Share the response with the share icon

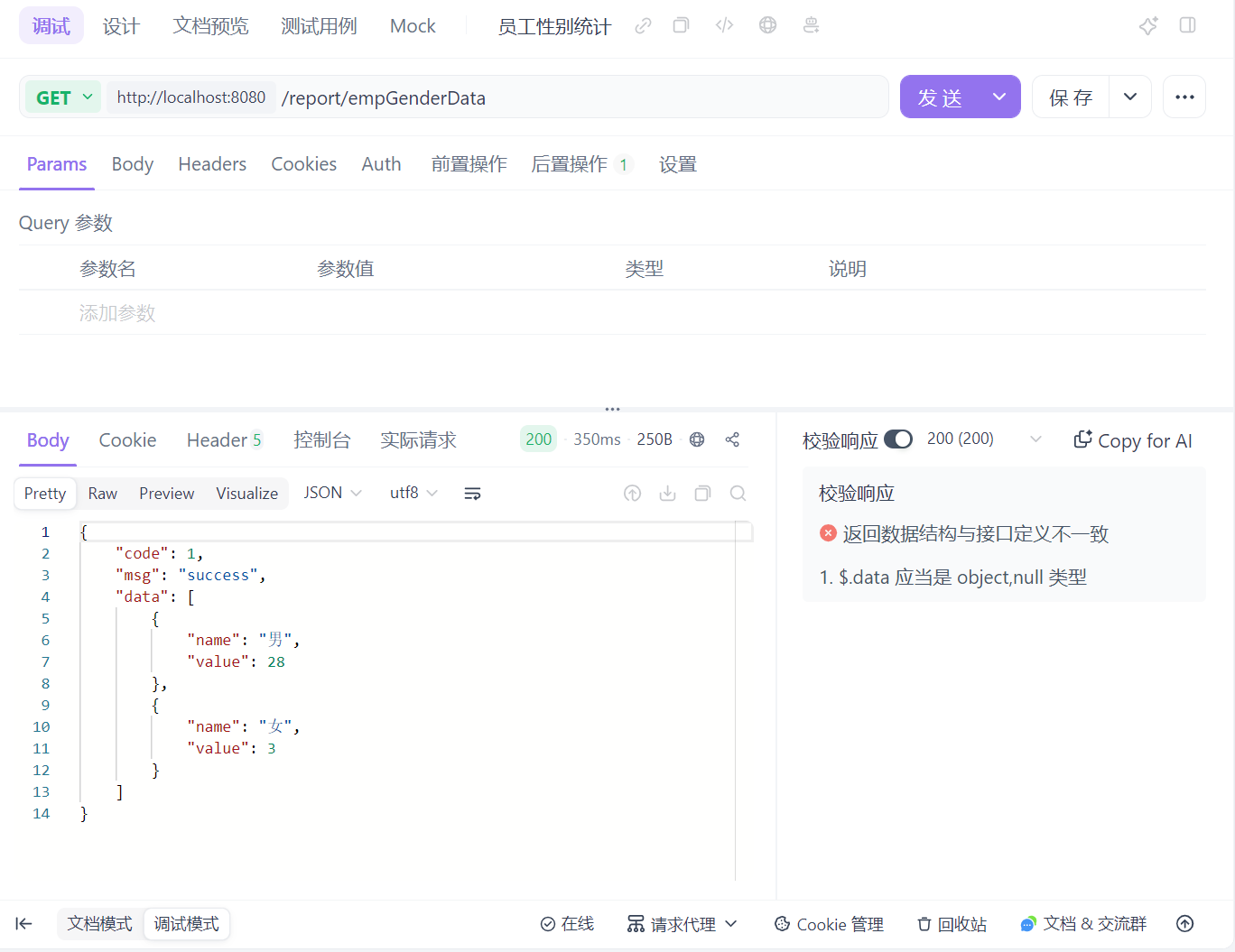click(x=732, y=439)
